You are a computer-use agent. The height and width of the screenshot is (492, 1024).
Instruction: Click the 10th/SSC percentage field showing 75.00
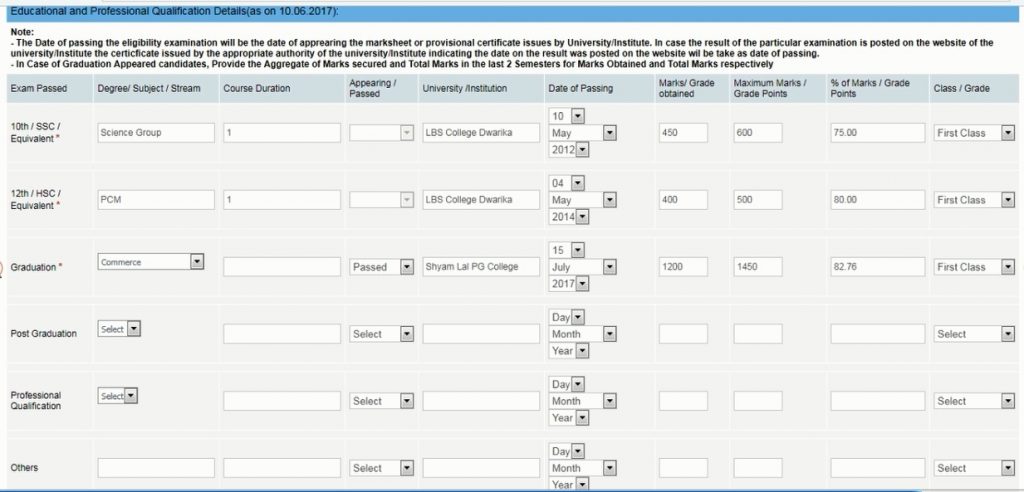[x=878, y=133]
